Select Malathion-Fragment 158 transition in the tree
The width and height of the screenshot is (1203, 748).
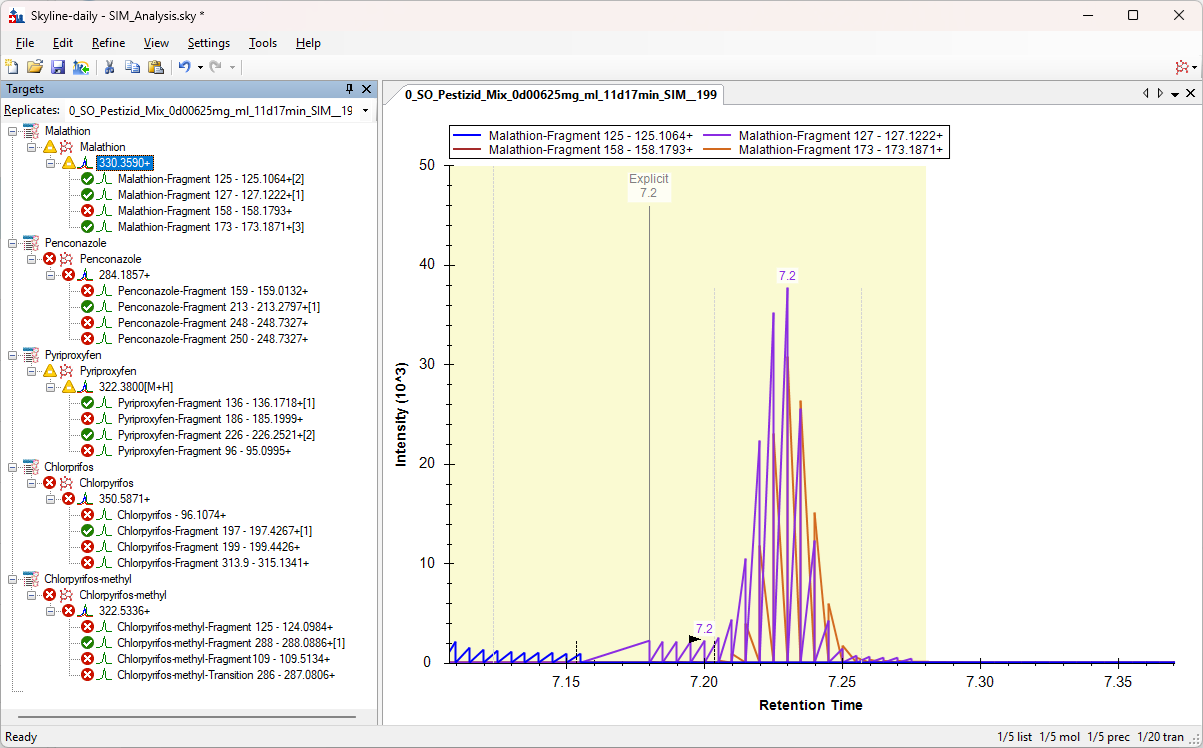tap(204, 211)
